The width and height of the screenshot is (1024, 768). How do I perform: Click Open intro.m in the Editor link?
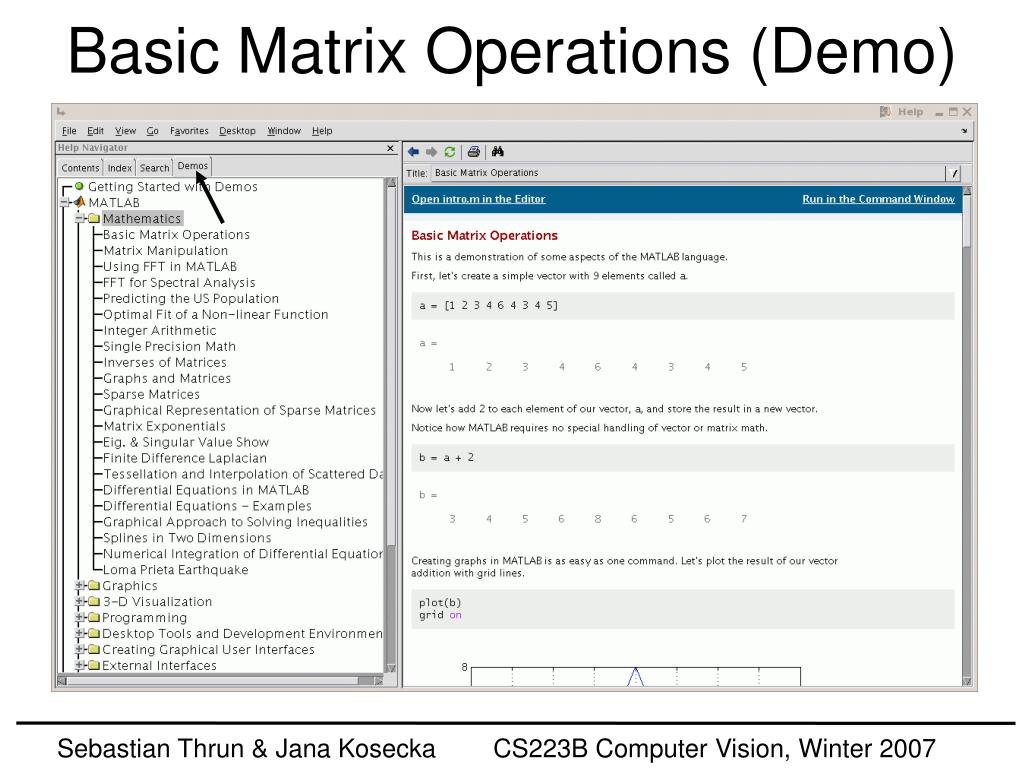tap(478, 199)
